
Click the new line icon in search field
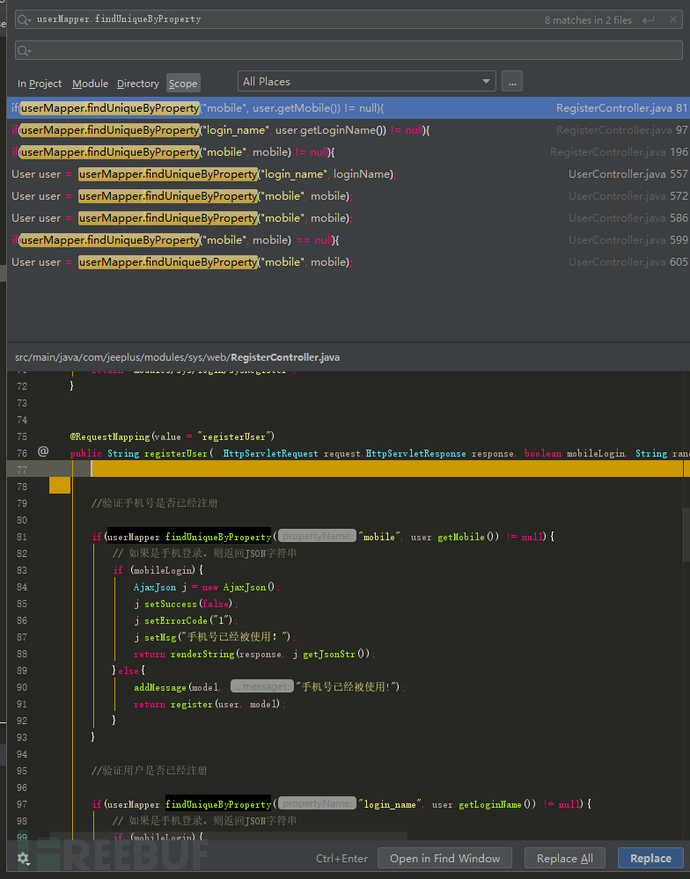(650, 20)
